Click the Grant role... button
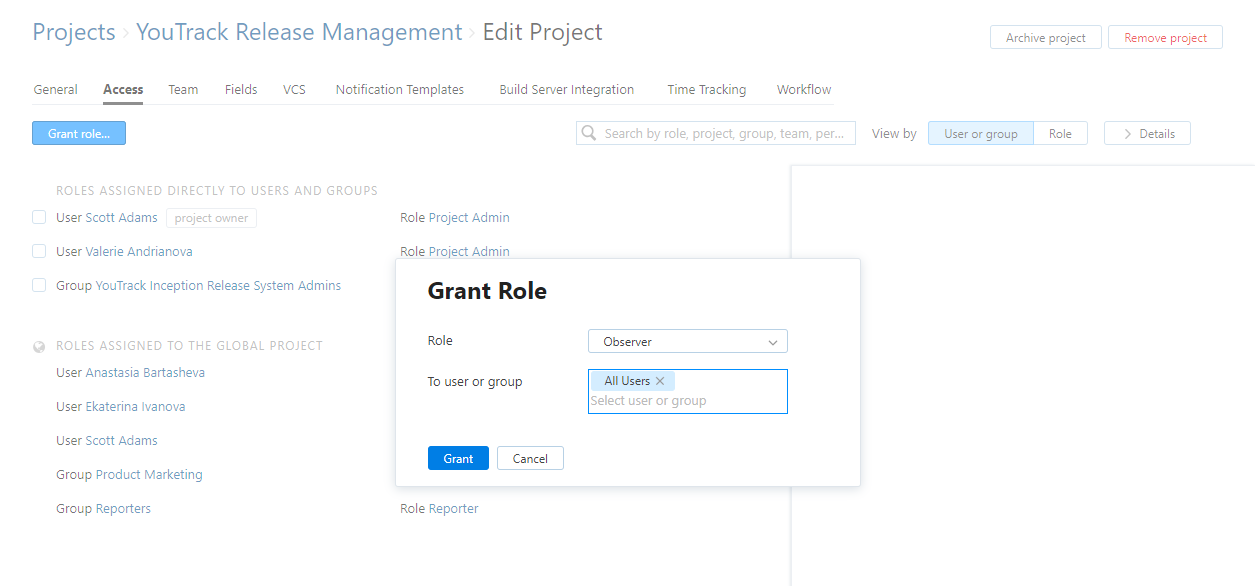The image size is (1255, 586). tap(79, 134)
